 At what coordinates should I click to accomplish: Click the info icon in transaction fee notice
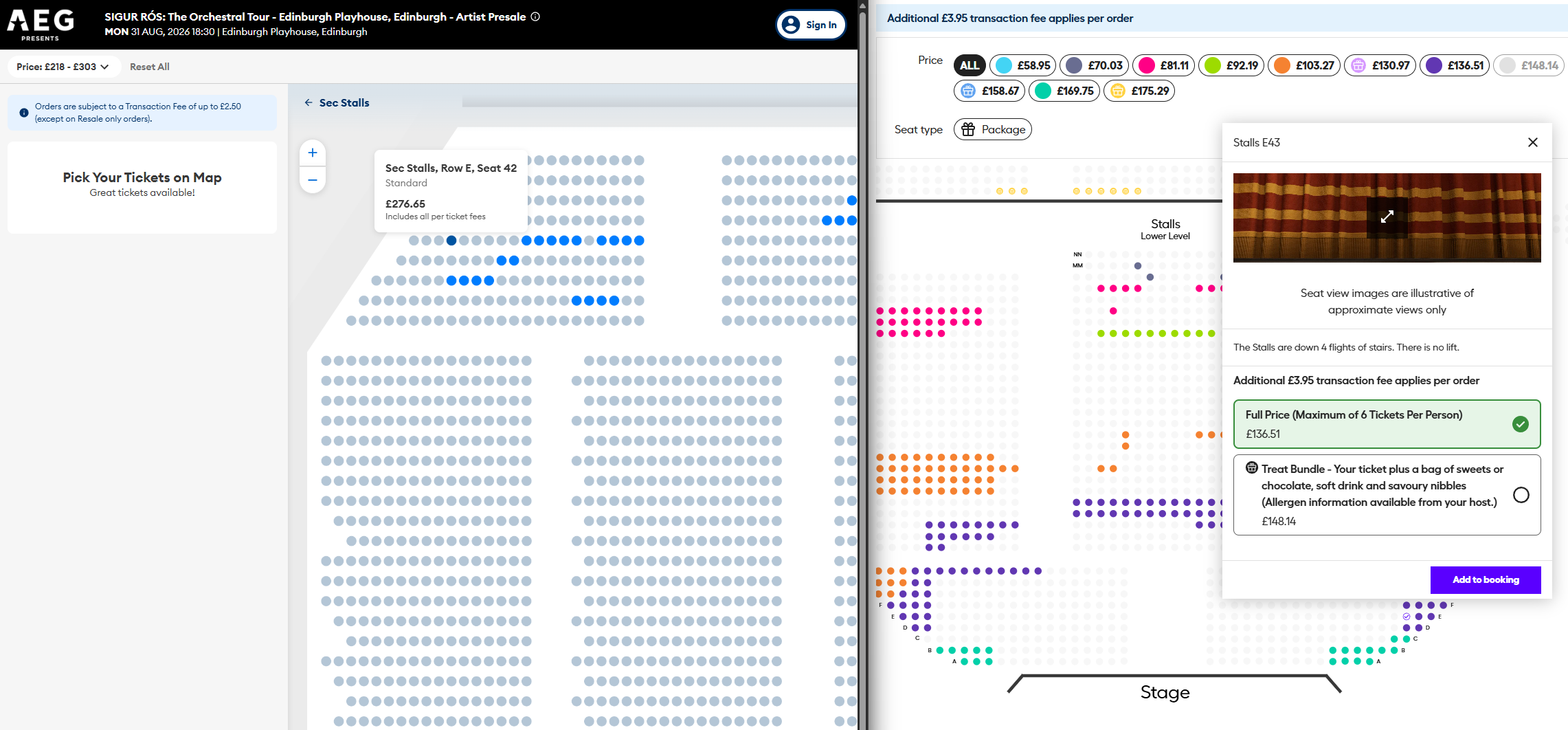point(24,113)
